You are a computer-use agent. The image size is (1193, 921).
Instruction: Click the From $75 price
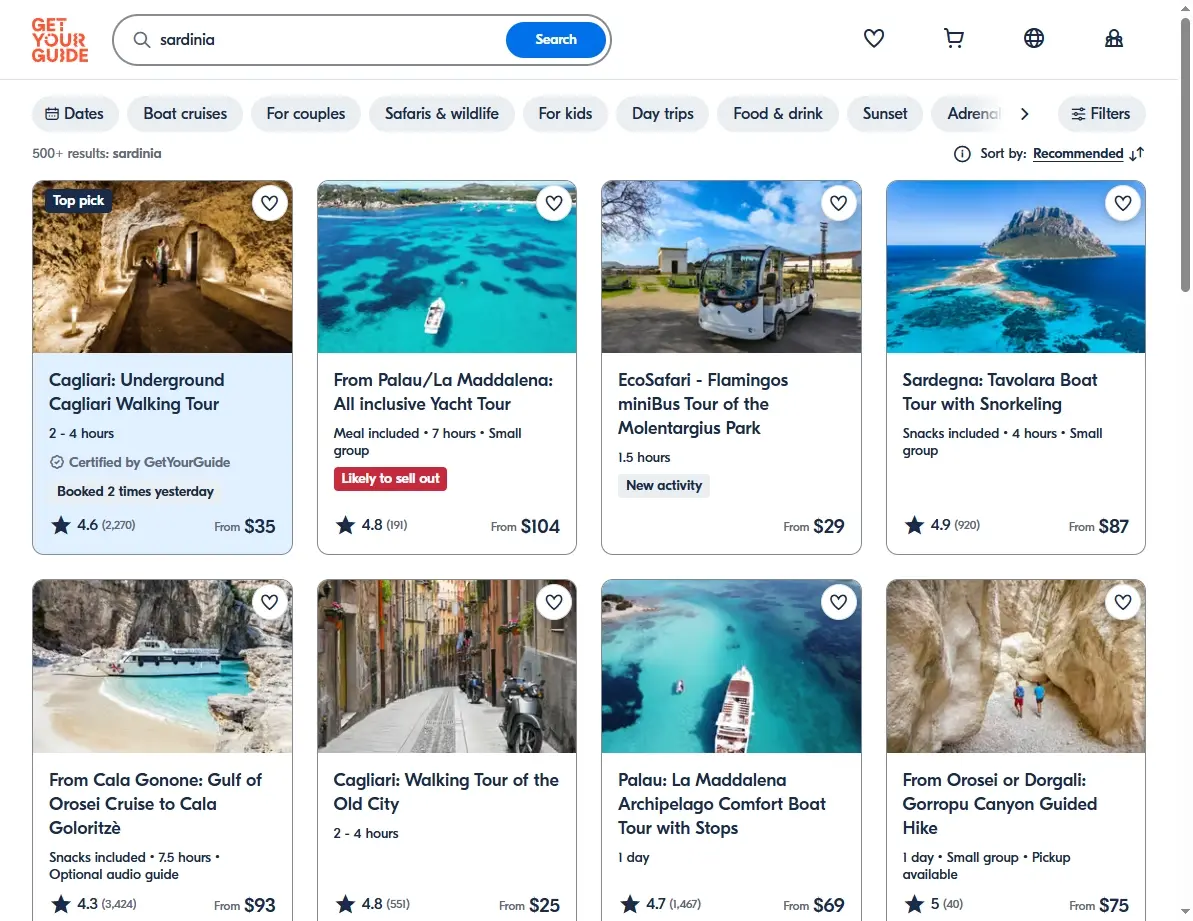[x=1098, y=905]
